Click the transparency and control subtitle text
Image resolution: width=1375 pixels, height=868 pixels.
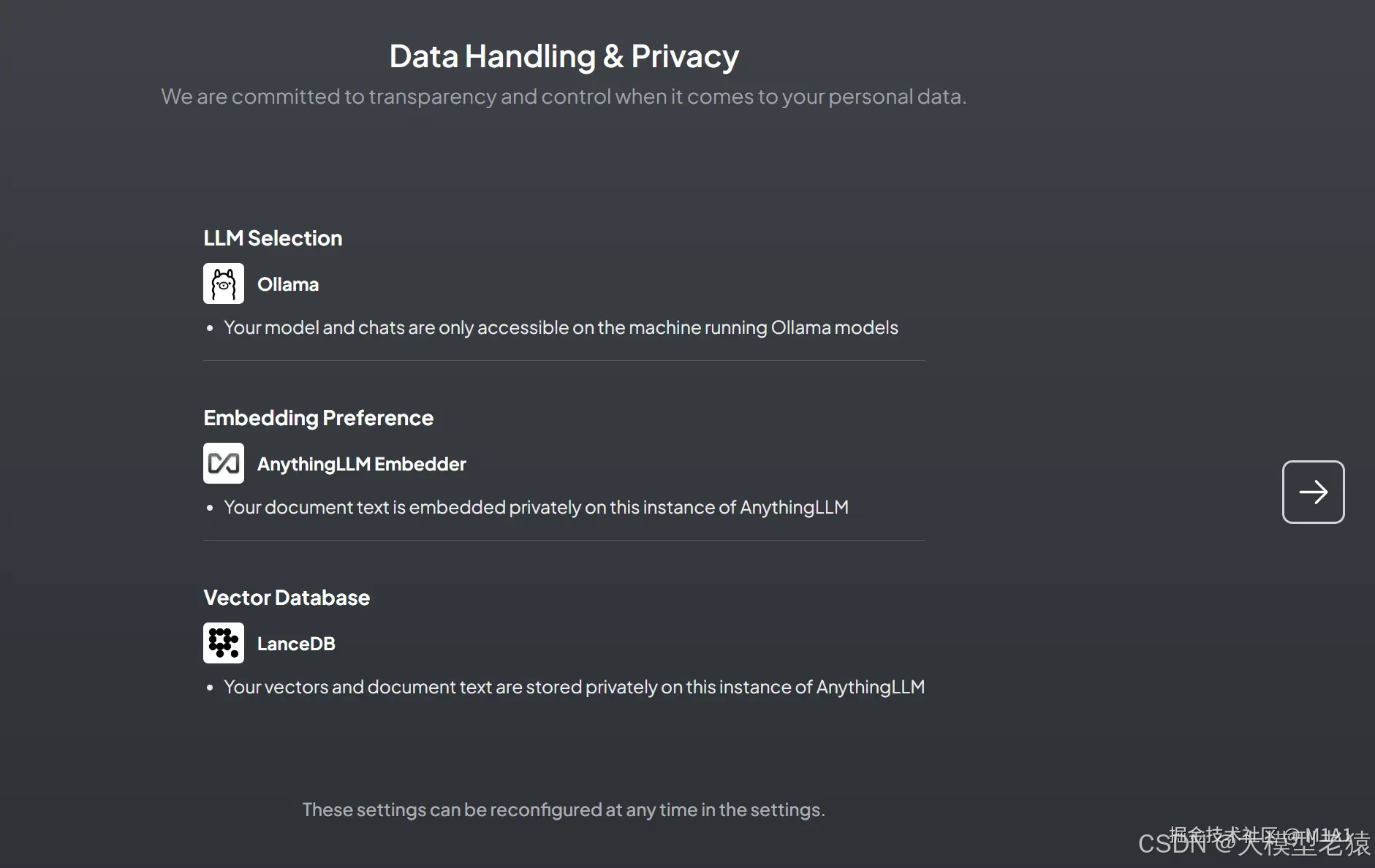[564, 96]
